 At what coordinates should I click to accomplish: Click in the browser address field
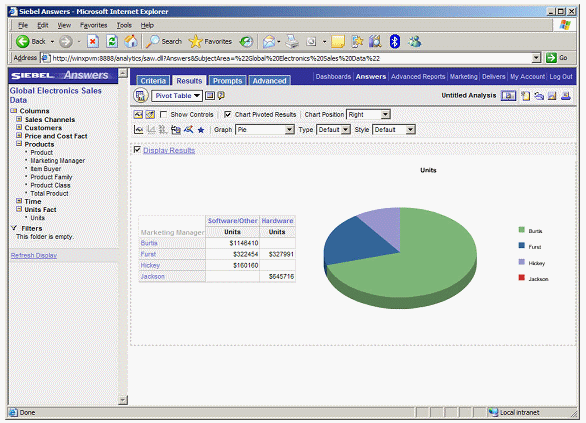290,58
